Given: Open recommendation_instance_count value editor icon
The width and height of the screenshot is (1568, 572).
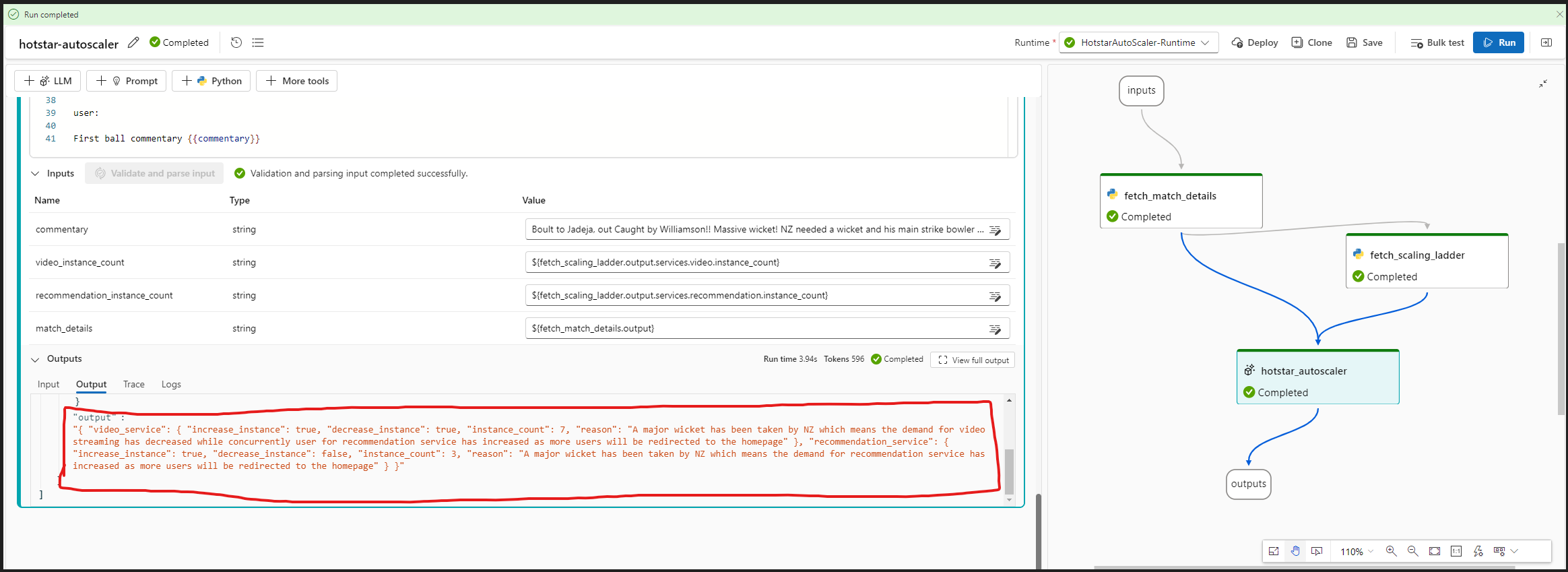Looking at the screenshot, I should [995, 296].
